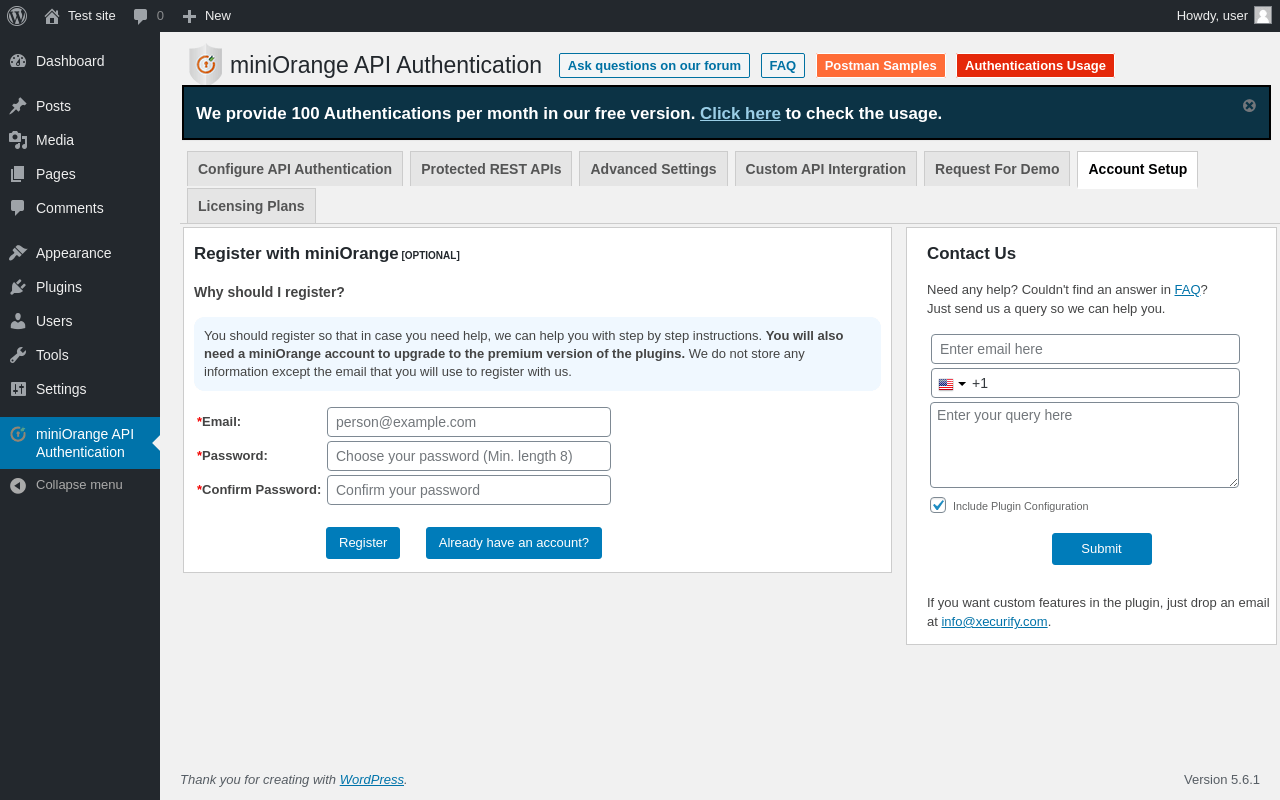The width and height of the screenshot is (1280, 800).
Task: Open Media via its sidebar icon
Action: pos(18,140)
